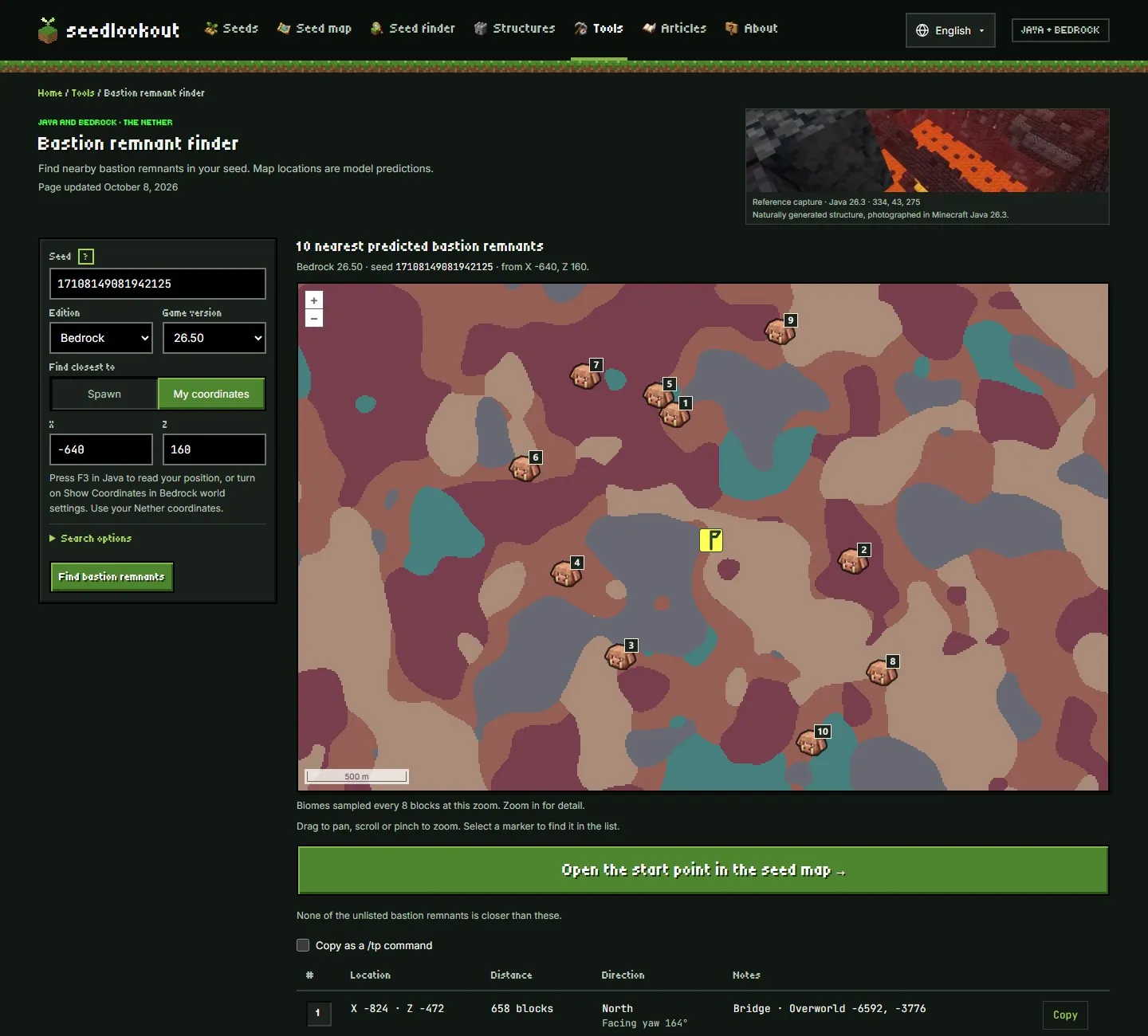Open the start point in the seed map
Screen dimensions: 1148x1036
pyautogui.click(x=703, y=870)
